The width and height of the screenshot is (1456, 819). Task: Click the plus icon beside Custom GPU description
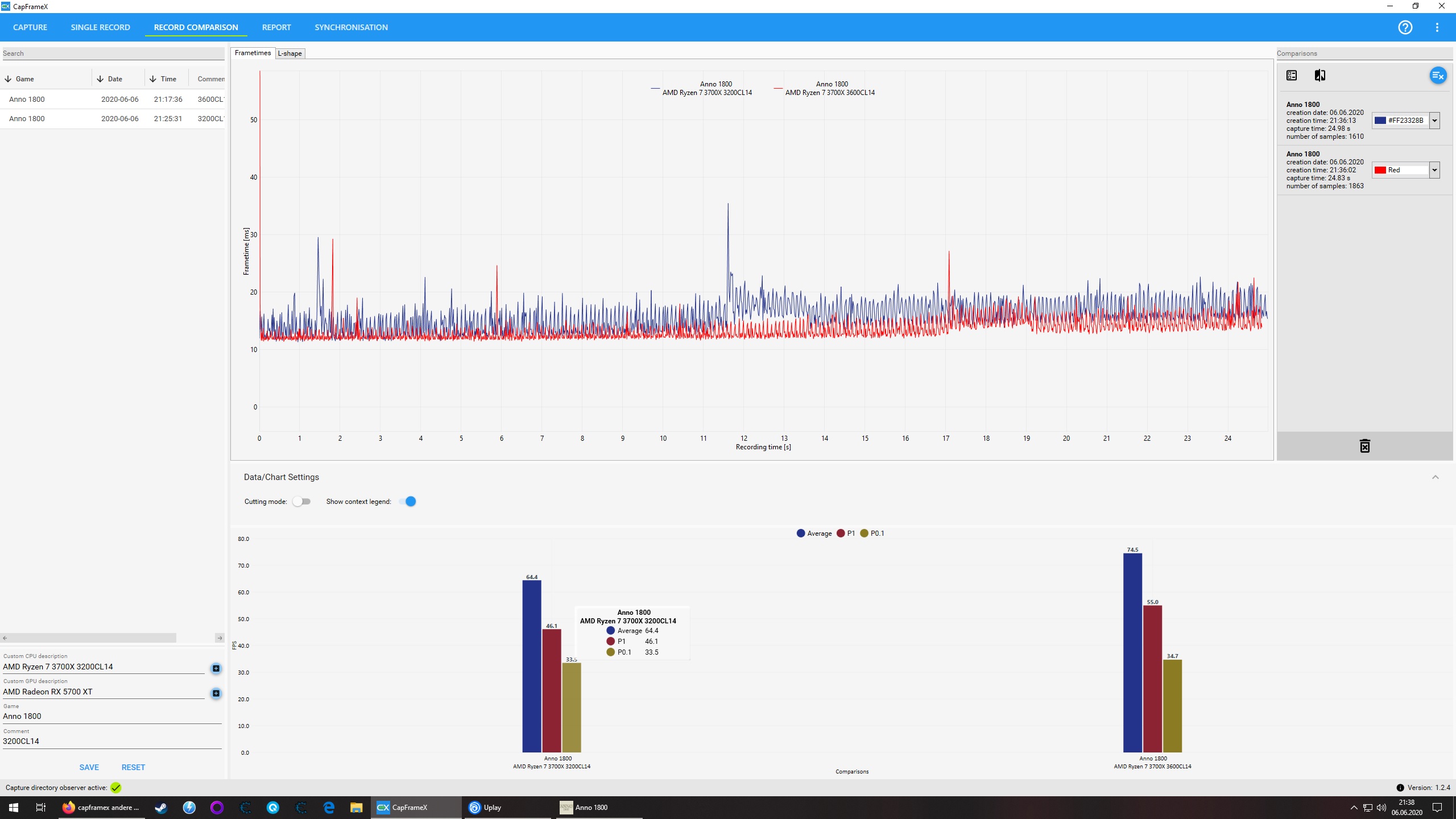click(x=216, y=693)
